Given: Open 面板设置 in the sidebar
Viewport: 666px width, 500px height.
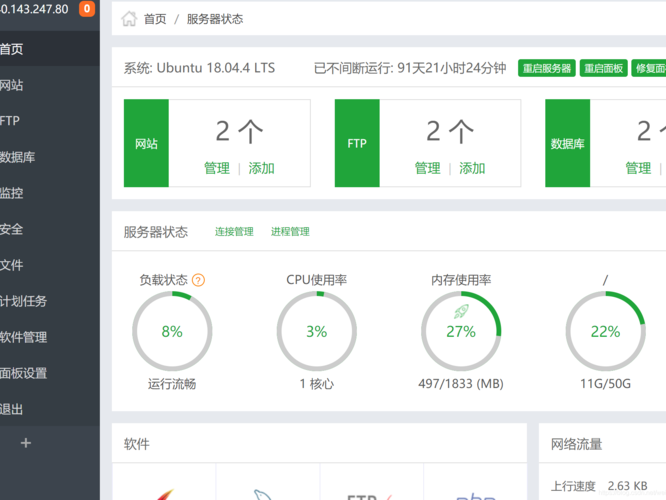Looking at the screenshot, I should (x=50, y=373).
